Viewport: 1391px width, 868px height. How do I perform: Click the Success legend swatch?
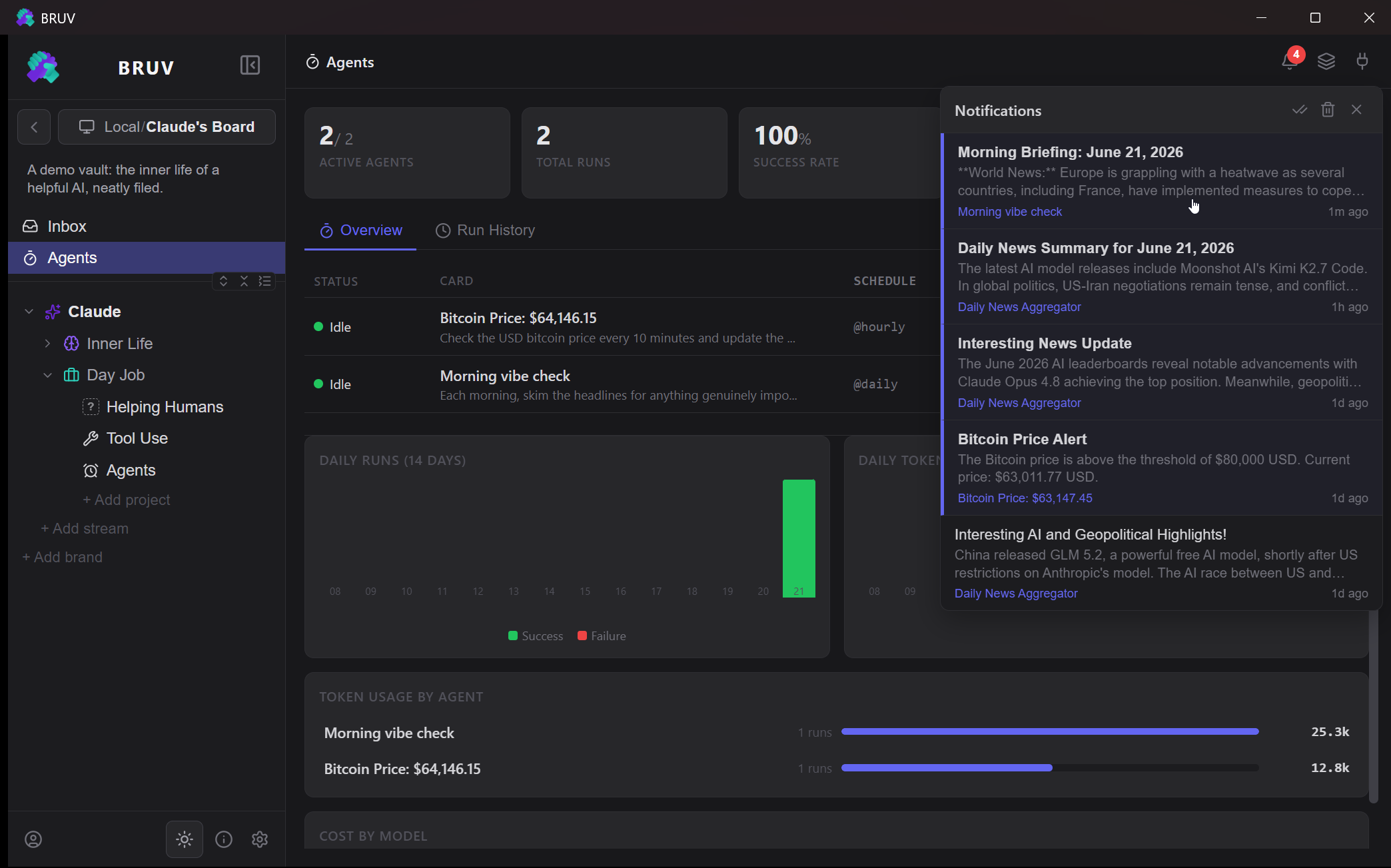click(x=513, y=636)
